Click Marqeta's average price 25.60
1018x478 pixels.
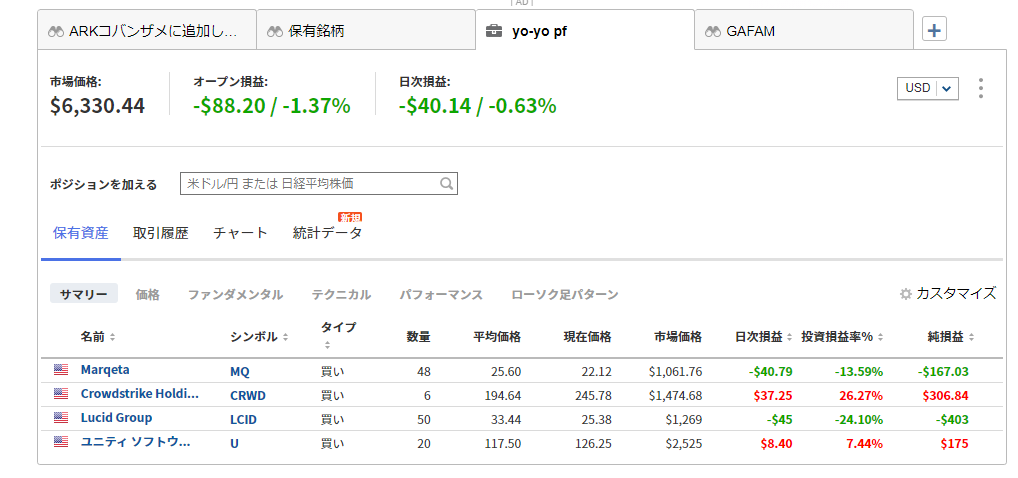point(506,372)
